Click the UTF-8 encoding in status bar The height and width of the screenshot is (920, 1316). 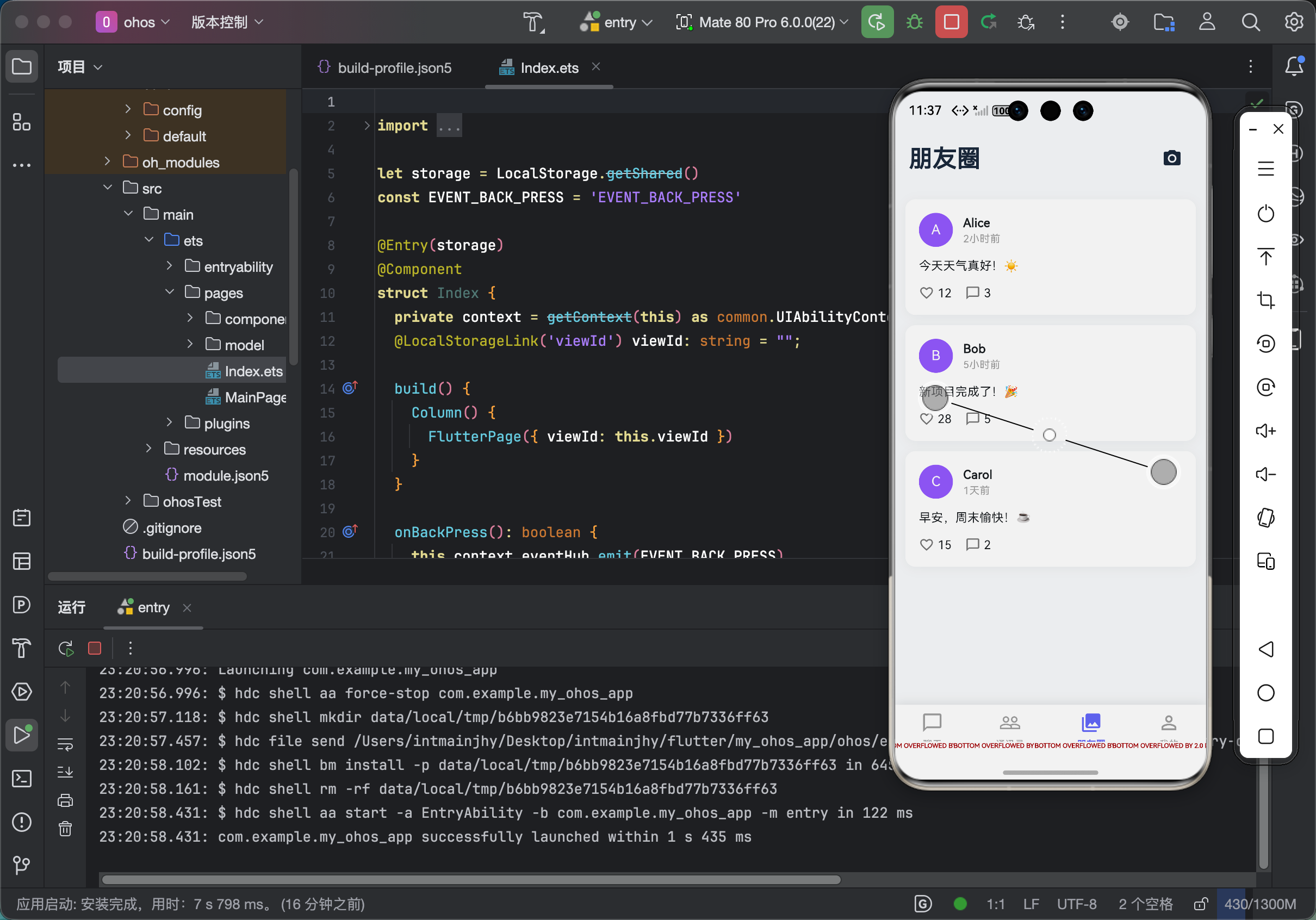1076,904
